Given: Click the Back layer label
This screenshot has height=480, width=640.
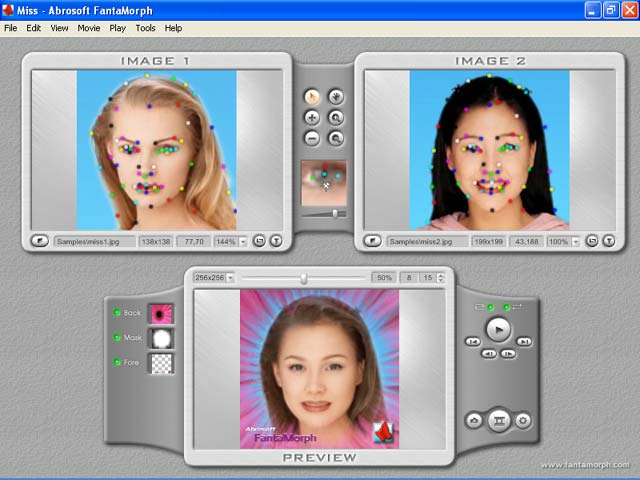Looking at the screenshot, I should [132, 313].
